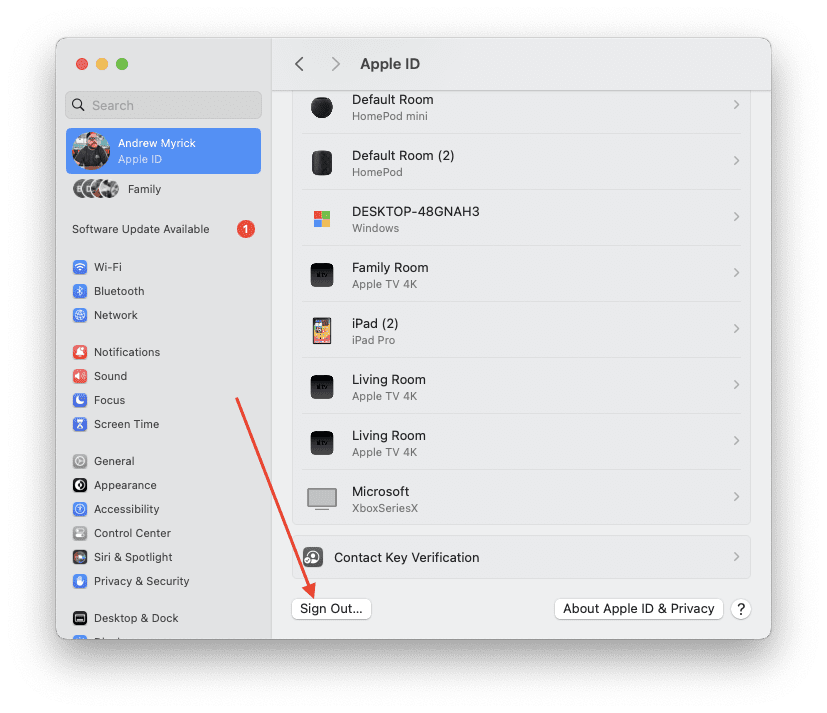Click Andrew Myrick profile picture
This screenshot has width=827, height=713.
click(x=91, y=151)
